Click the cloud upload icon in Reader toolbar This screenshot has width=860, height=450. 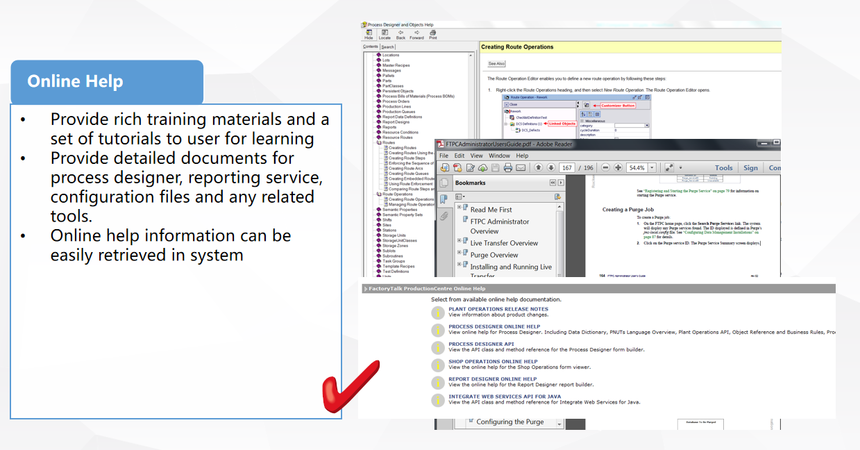point(483,167)
